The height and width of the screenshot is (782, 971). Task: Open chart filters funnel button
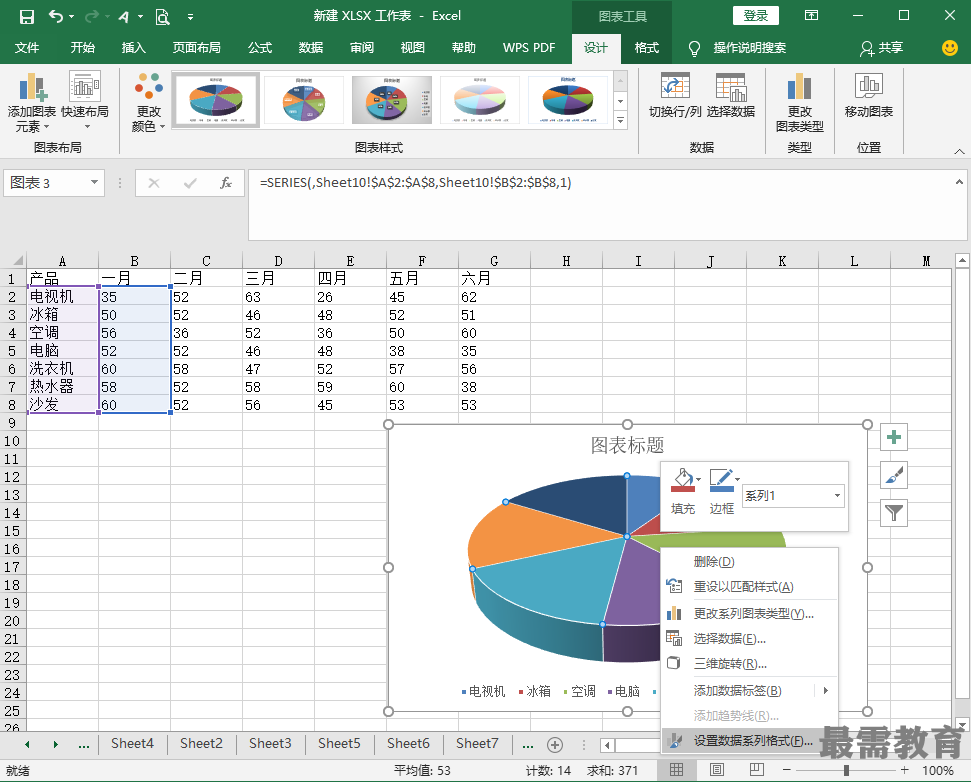coord(894,513)
